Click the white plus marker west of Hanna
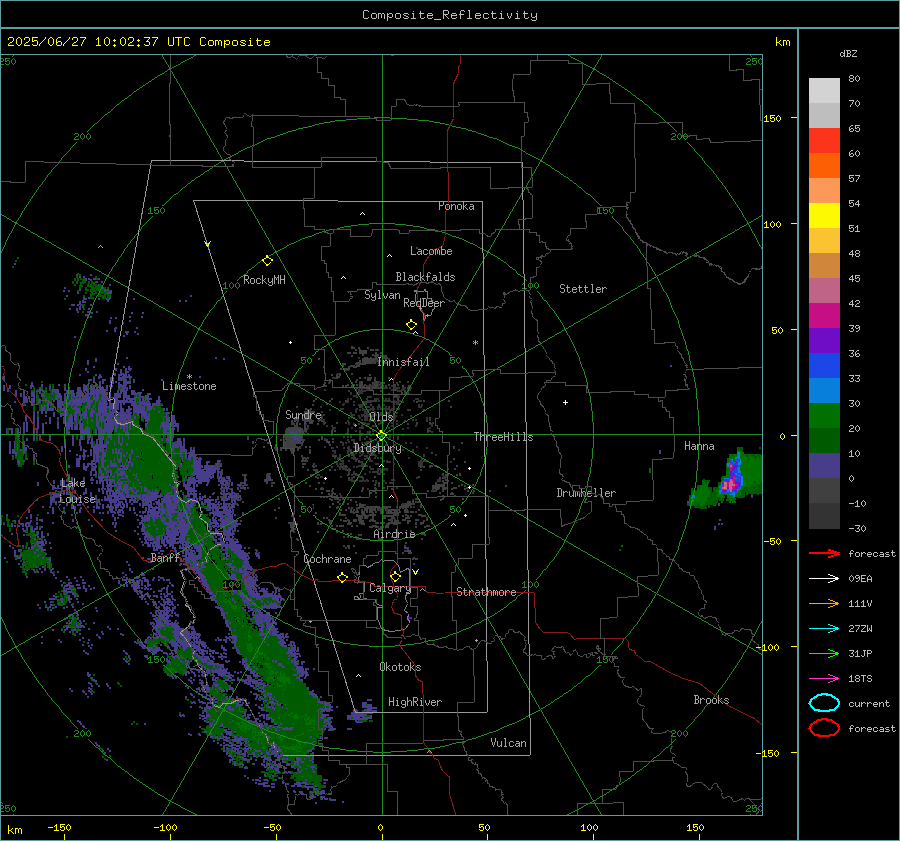The image size is (900, 841). [565, 402]
